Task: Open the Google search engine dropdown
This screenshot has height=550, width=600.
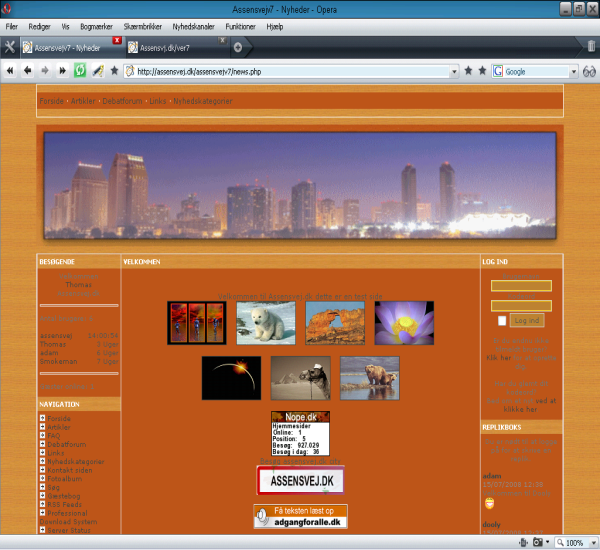Action: [574, 72]
